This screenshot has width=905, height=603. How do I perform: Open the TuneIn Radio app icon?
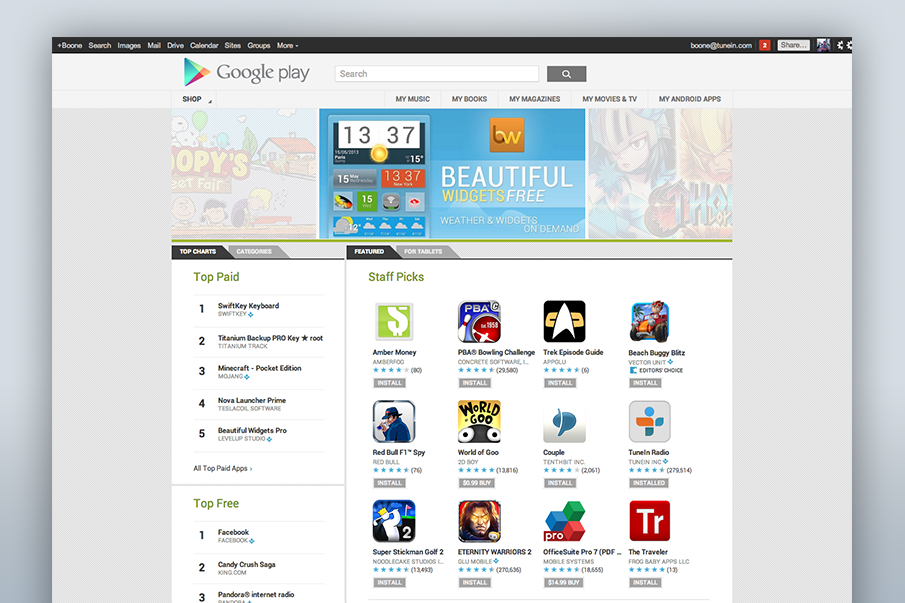click(649, 421)
